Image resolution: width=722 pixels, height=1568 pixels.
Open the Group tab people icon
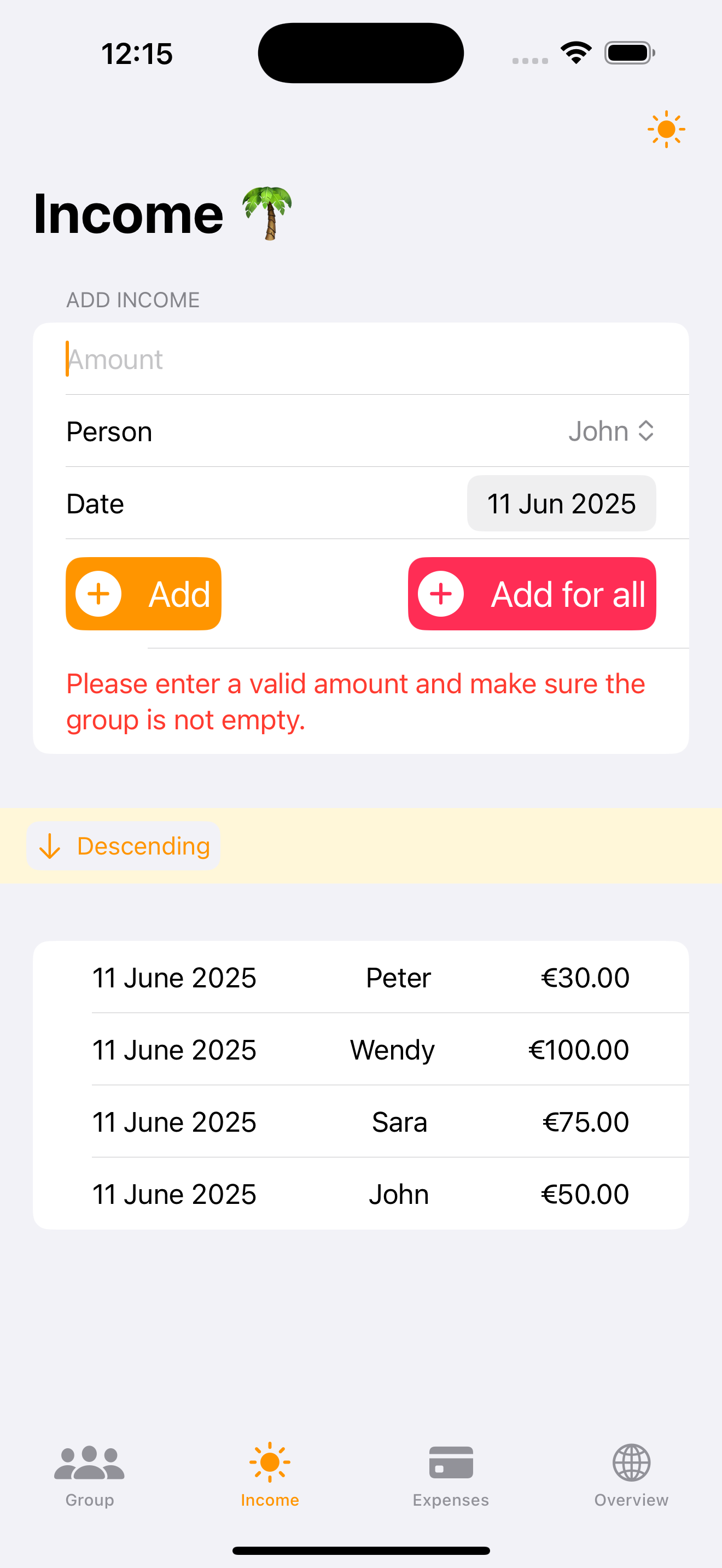point(90,1462)
